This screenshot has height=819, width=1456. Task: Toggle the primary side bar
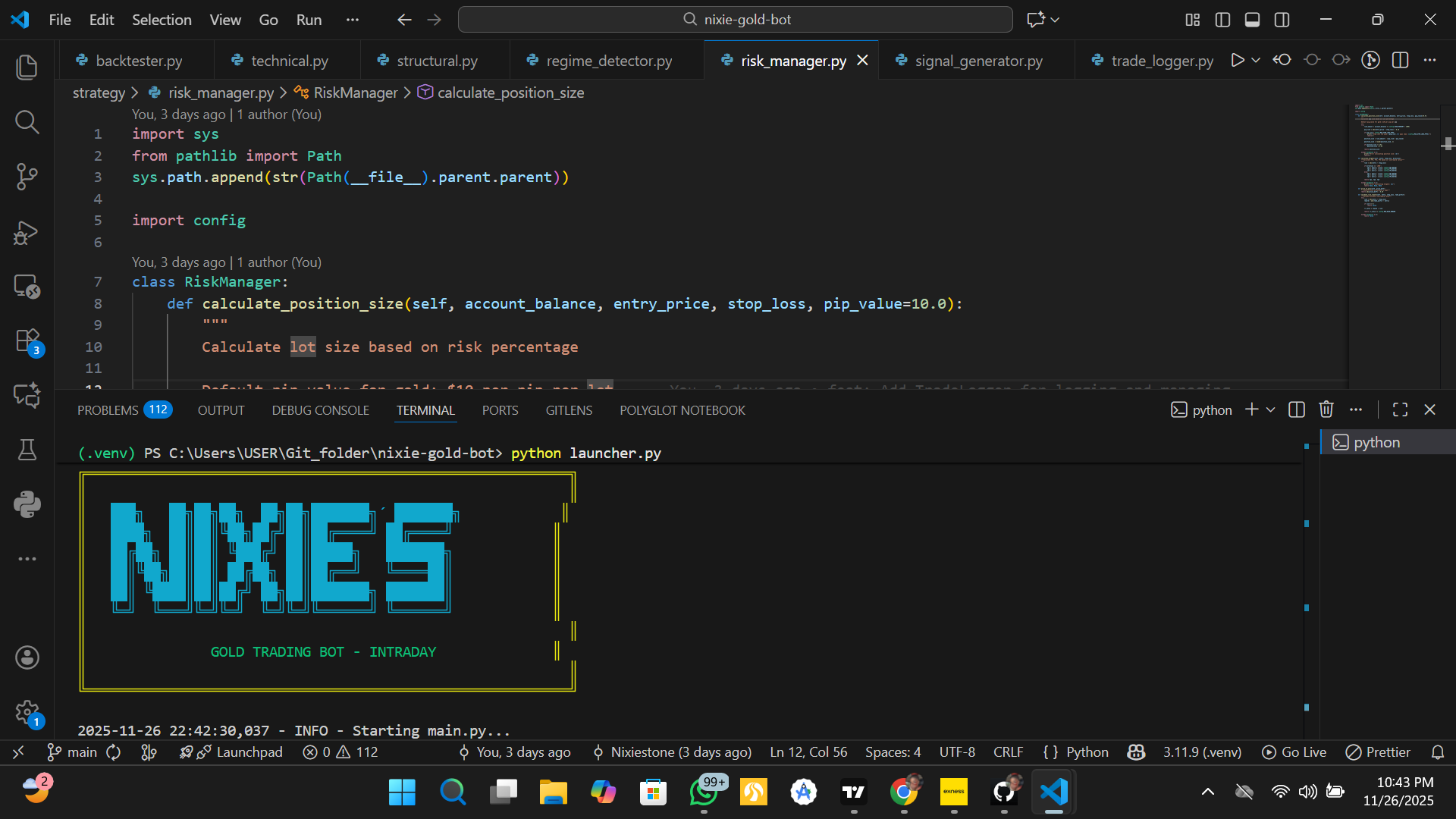click(x=1222, y=20)
